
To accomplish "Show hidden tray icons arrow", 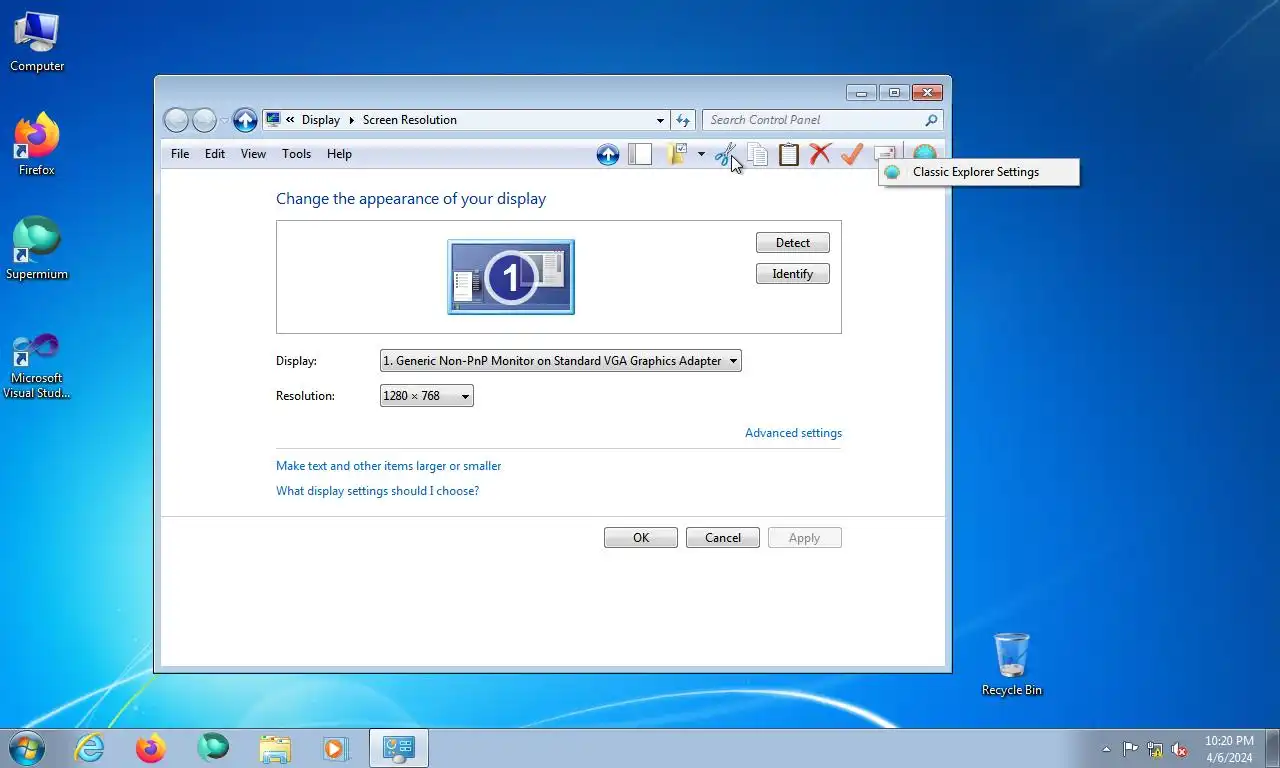I will [x=1106, y=749].
